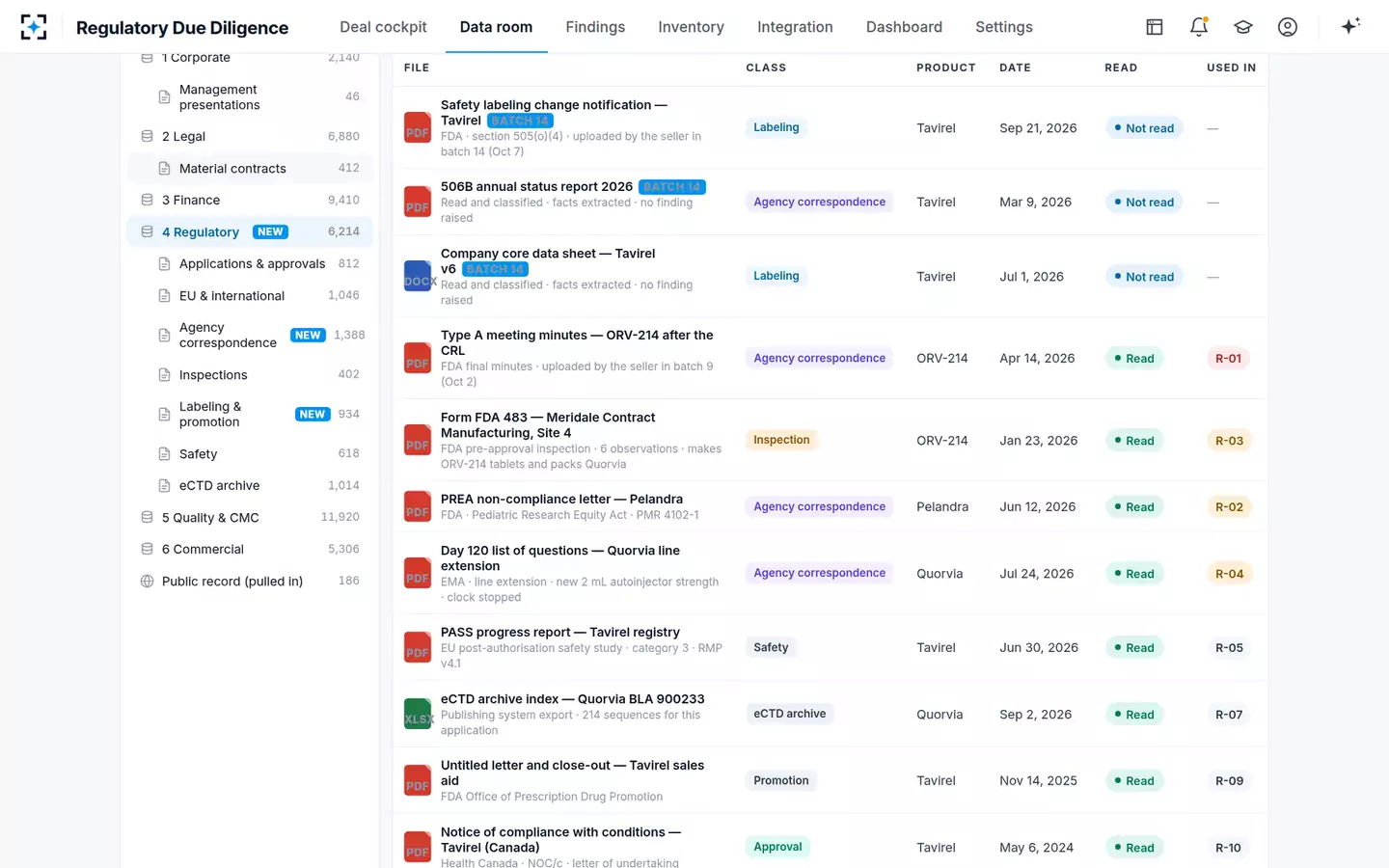Click DOCX icon of Company core data sheet
Viewport: 1389px width, 868px height.
pyautogui.click(x=418, y=277)
